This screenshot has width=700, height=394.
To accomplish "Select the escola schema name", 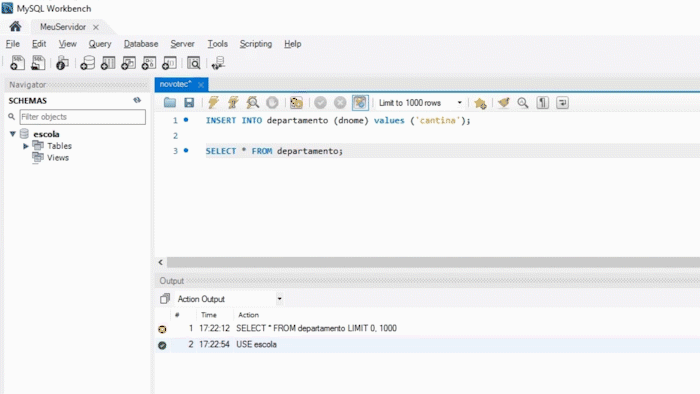I will pos(46,134).
